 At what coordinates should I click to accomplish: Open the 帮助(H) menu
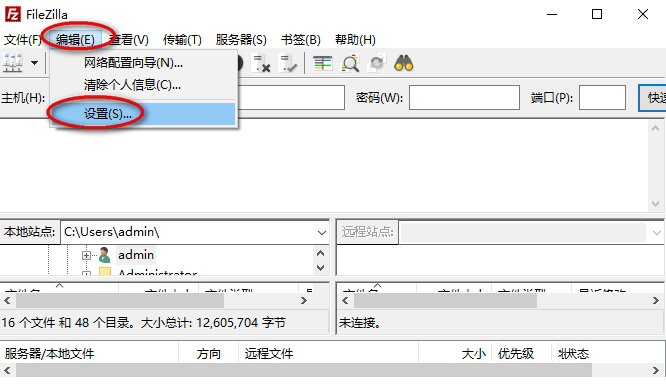click(355, 40)
